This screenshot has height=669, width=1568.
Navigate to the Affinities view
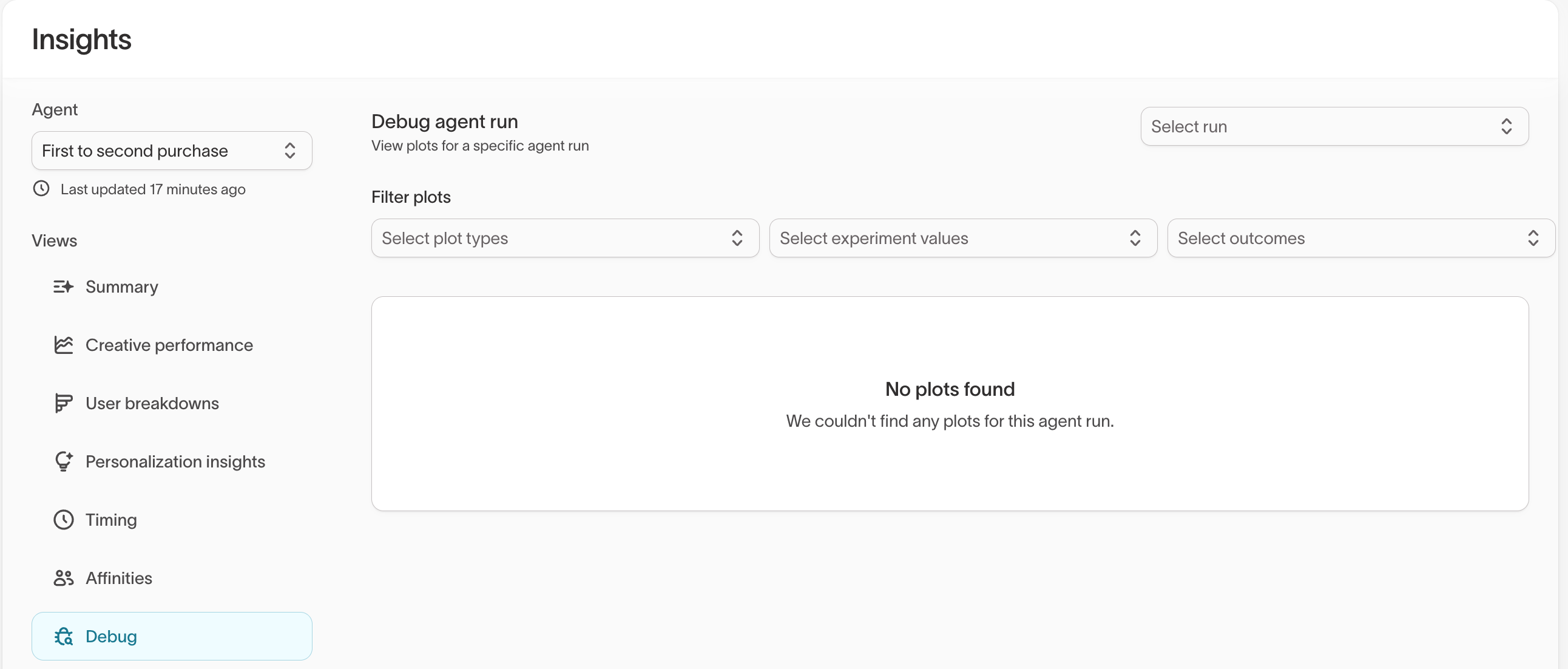point(119,578)
